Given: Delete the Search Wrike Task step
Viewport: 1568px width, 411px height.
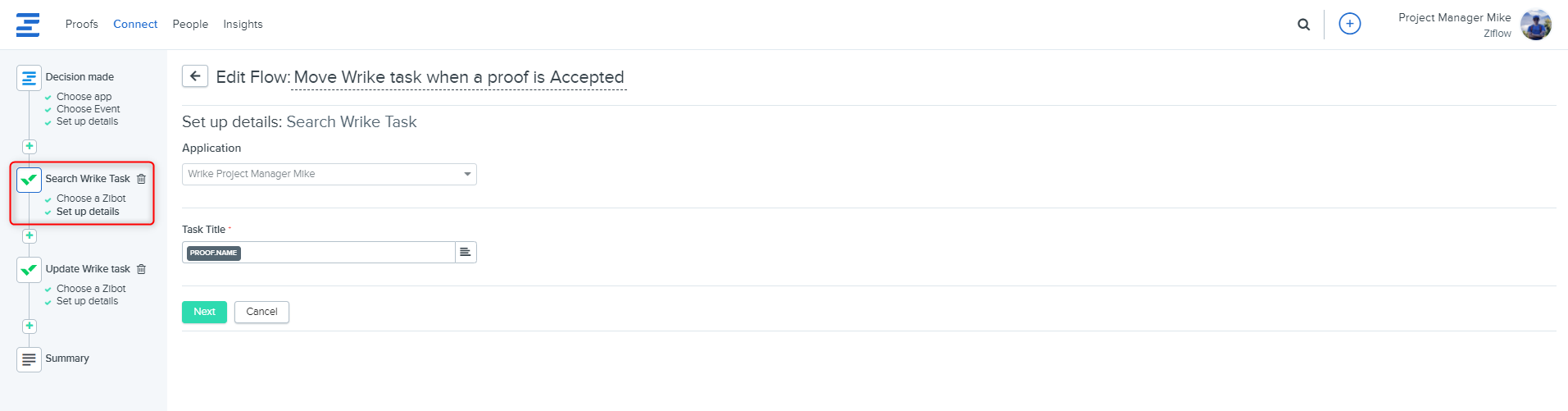Looking at the screenshot, I should [x=141, y=179].
